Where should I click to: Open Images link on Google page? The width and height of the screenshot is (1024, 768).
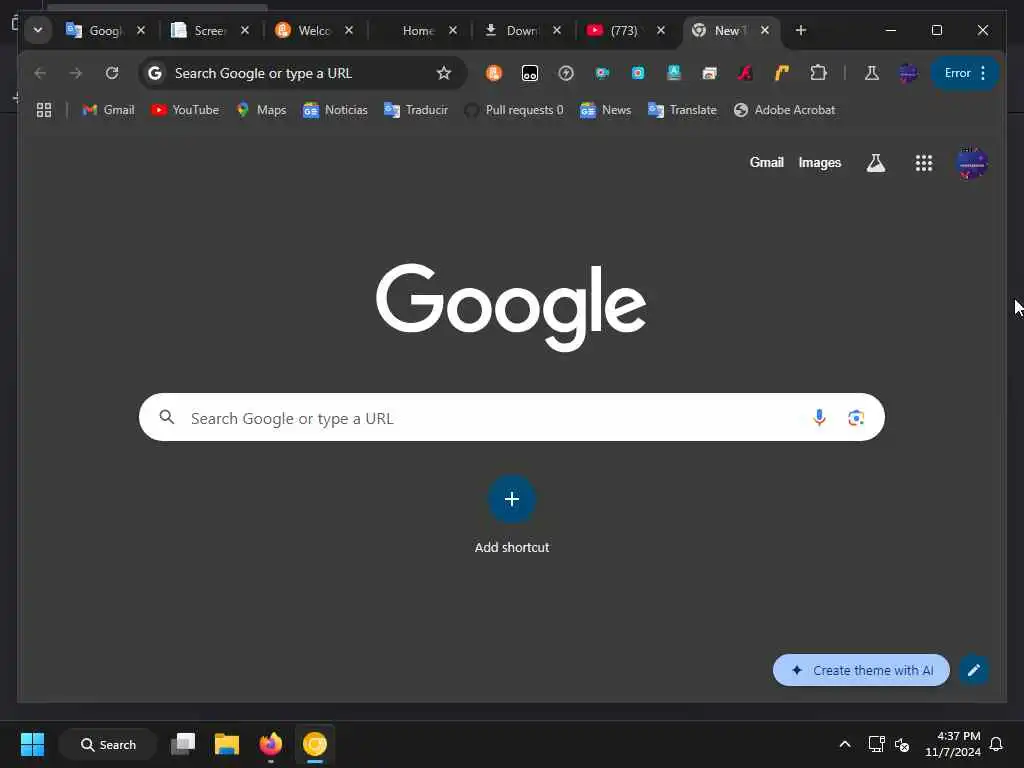(x=820, y=163)
